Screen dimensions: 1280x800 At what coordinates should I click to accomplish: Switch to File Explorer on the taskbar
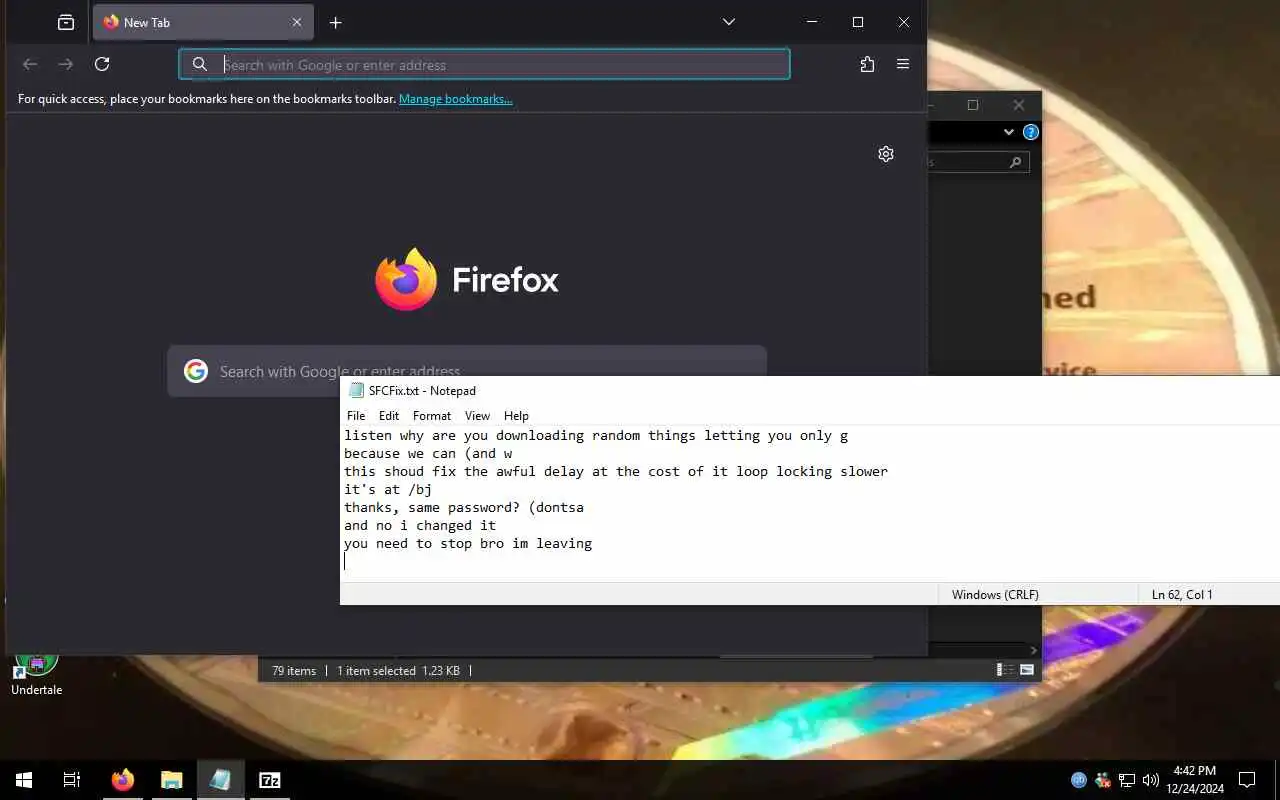pyautogui.click(x=172, y=780)
